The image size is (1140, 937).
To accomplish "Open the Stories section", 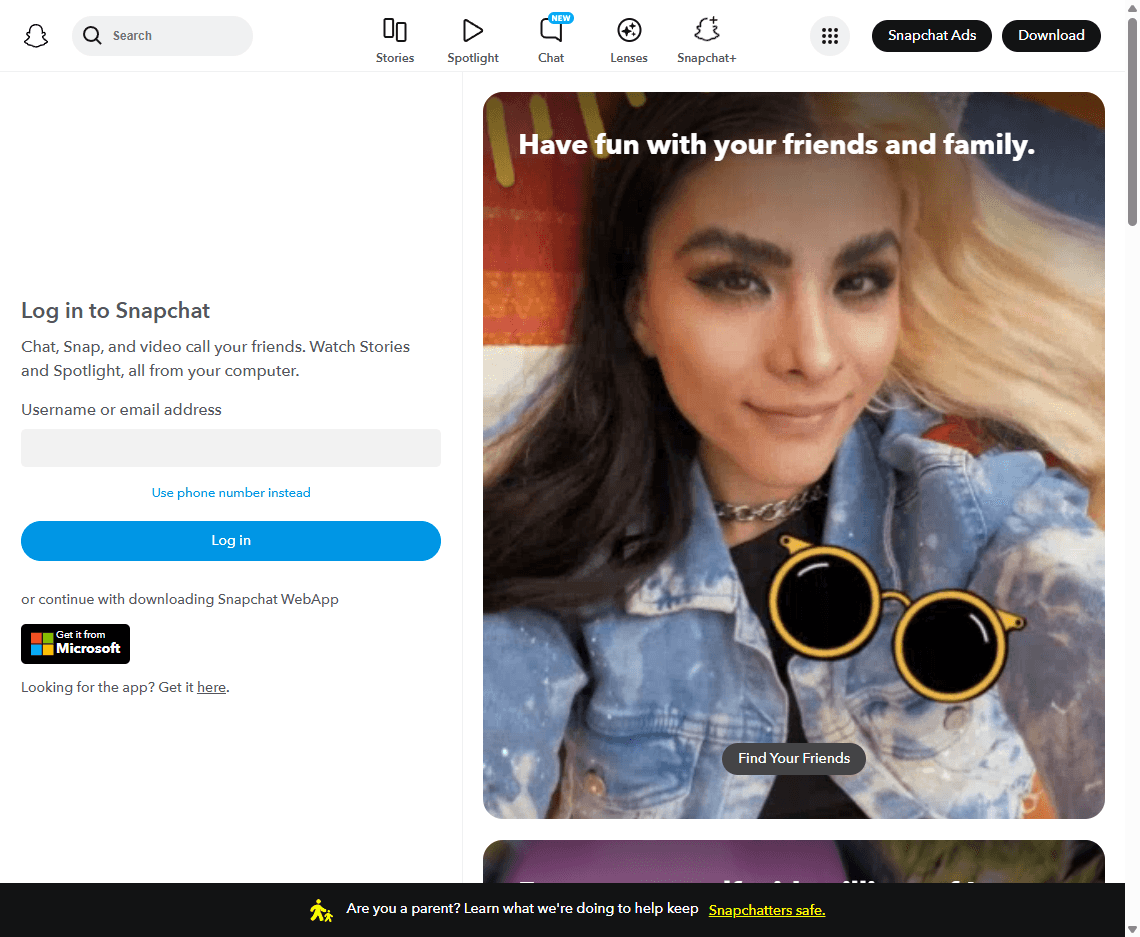I will coord(395,41).
